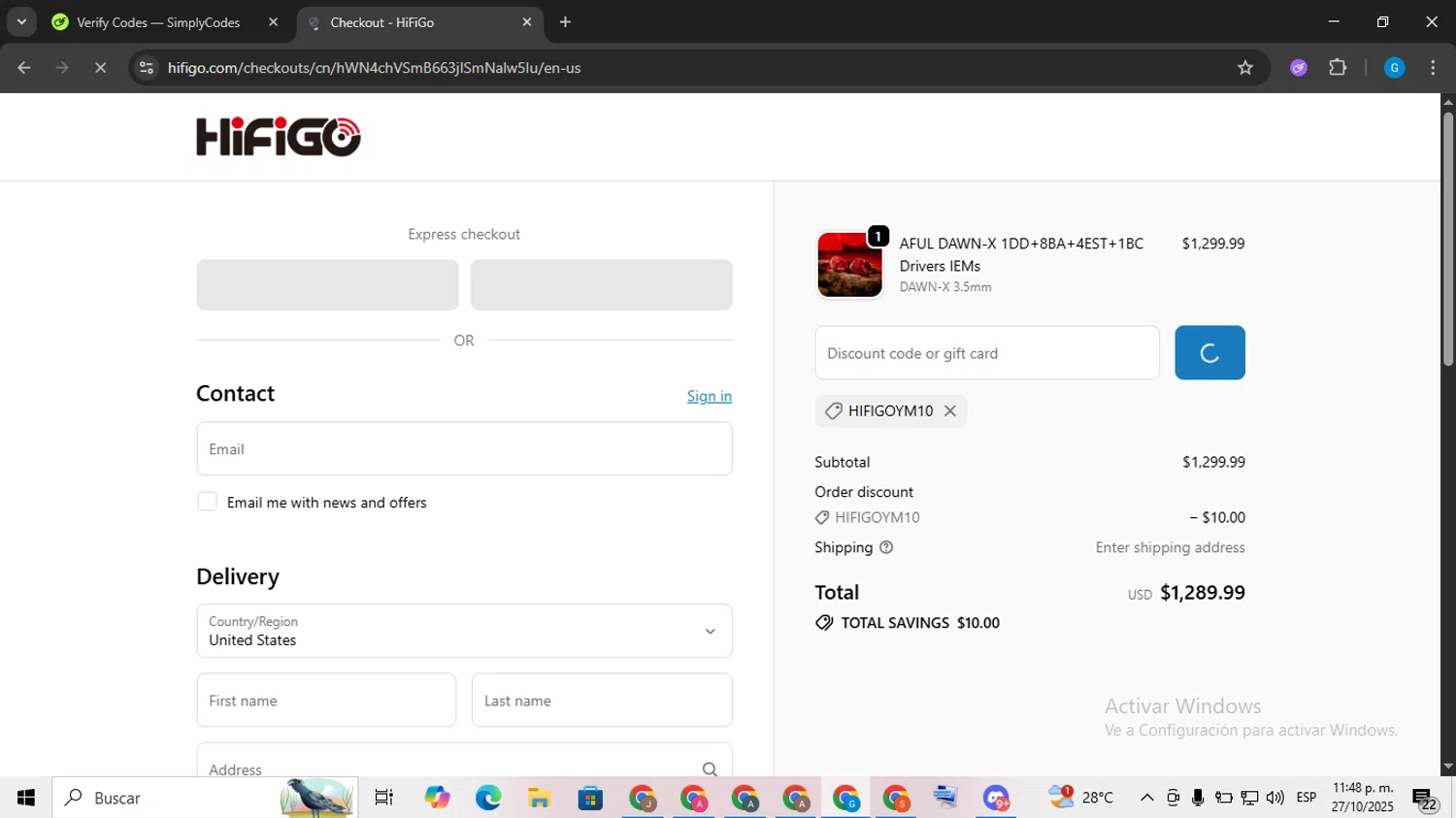Launch Copilot from the taskbar

[437, 798]
